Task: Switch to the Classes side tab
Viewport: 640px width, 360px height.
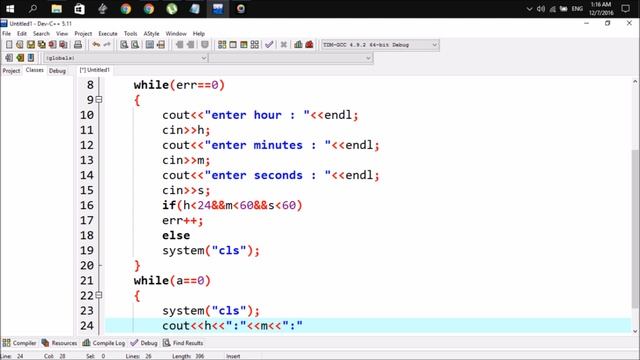Action: click(35, 70)
